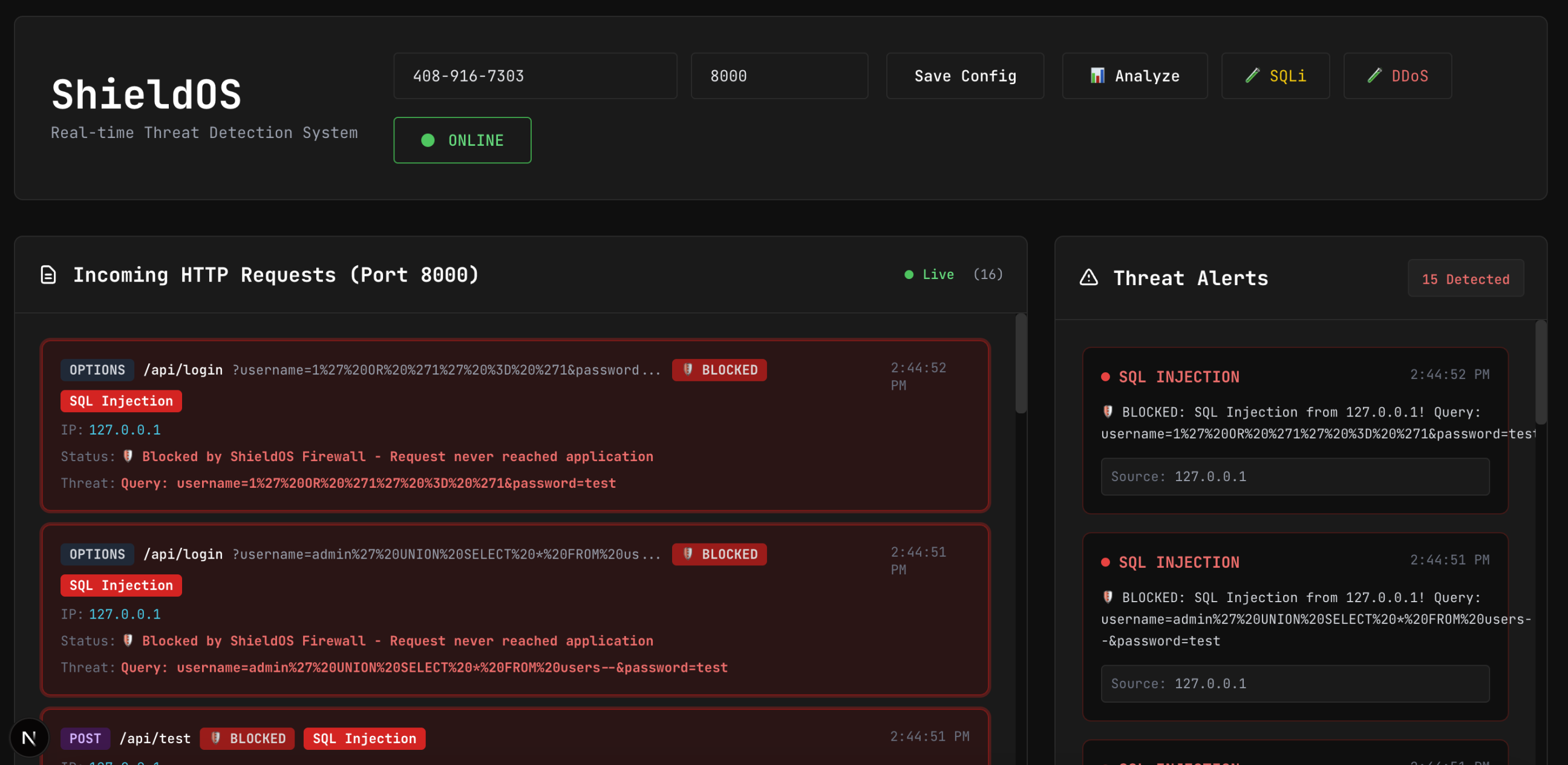The width and height of the screenshot is (1568, 765).
Task: Click the Next.js N logo badge
Action: point(28,738)
